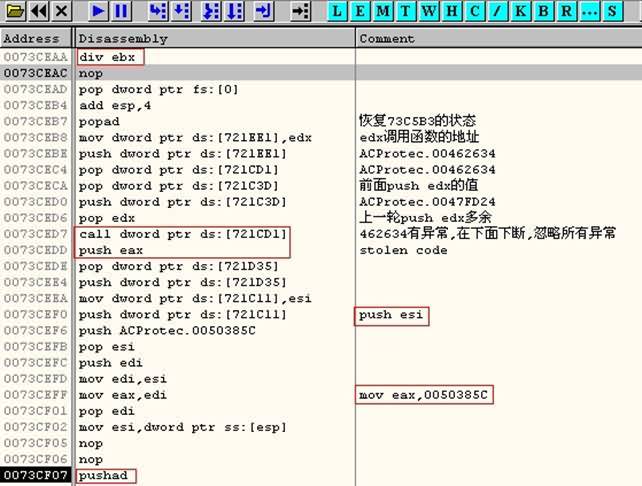Open the Threads window (T button)
Viewport: 642px width, 486px height.
[x=404, y=11]
